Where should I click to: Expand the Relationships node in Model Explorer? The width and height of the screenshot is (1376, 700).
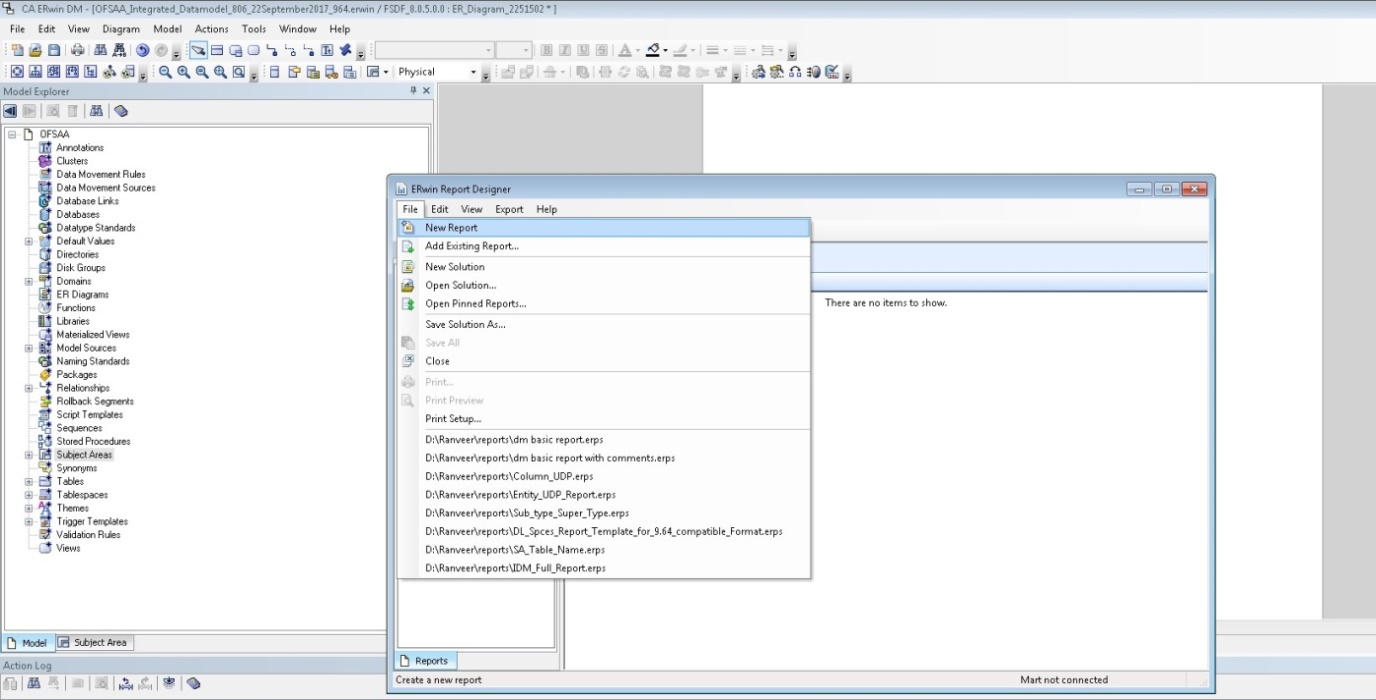(x=28, y=388)
